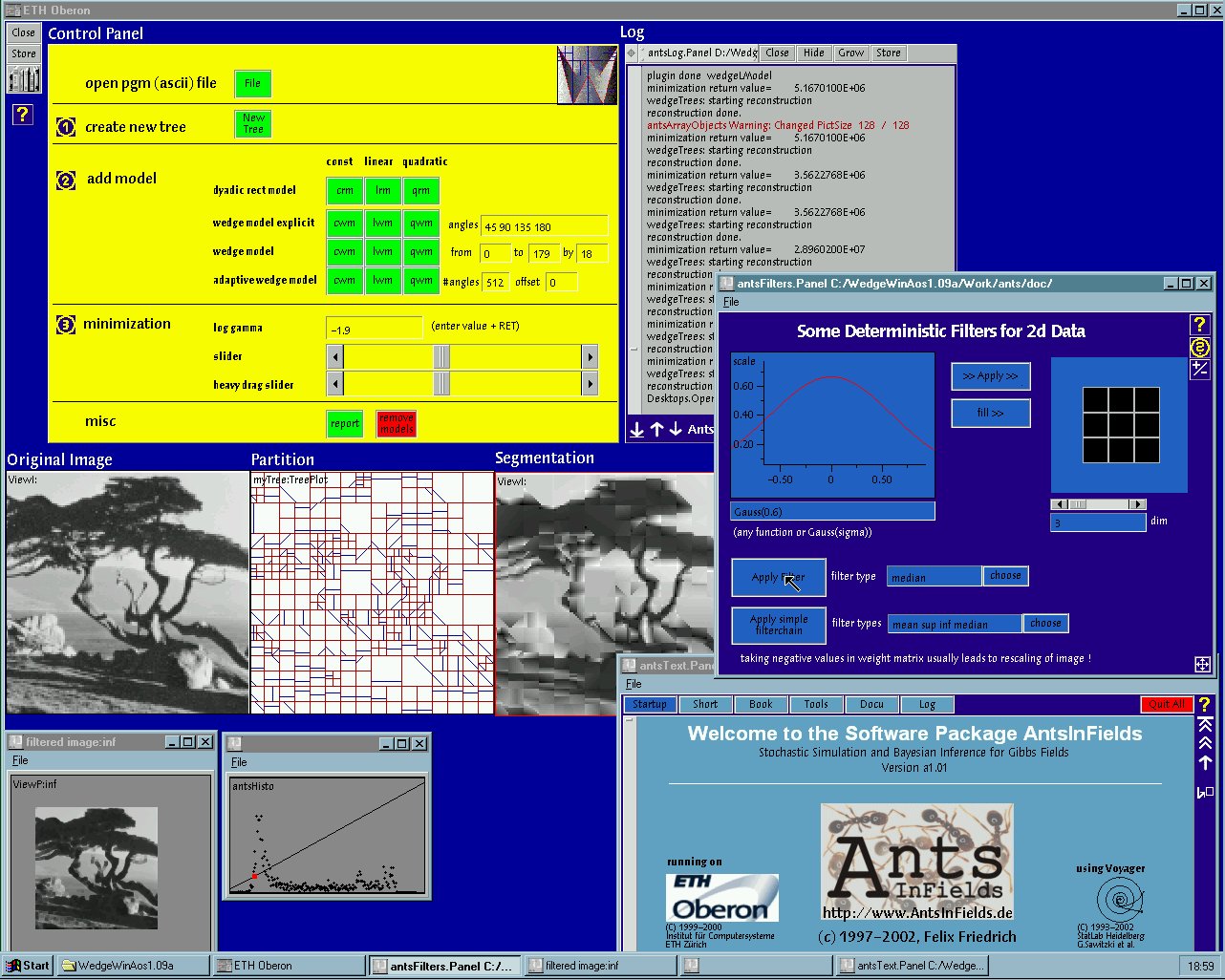Click right arrow of the log gamma slider
1225x980 pixels.
coord(590,356)
